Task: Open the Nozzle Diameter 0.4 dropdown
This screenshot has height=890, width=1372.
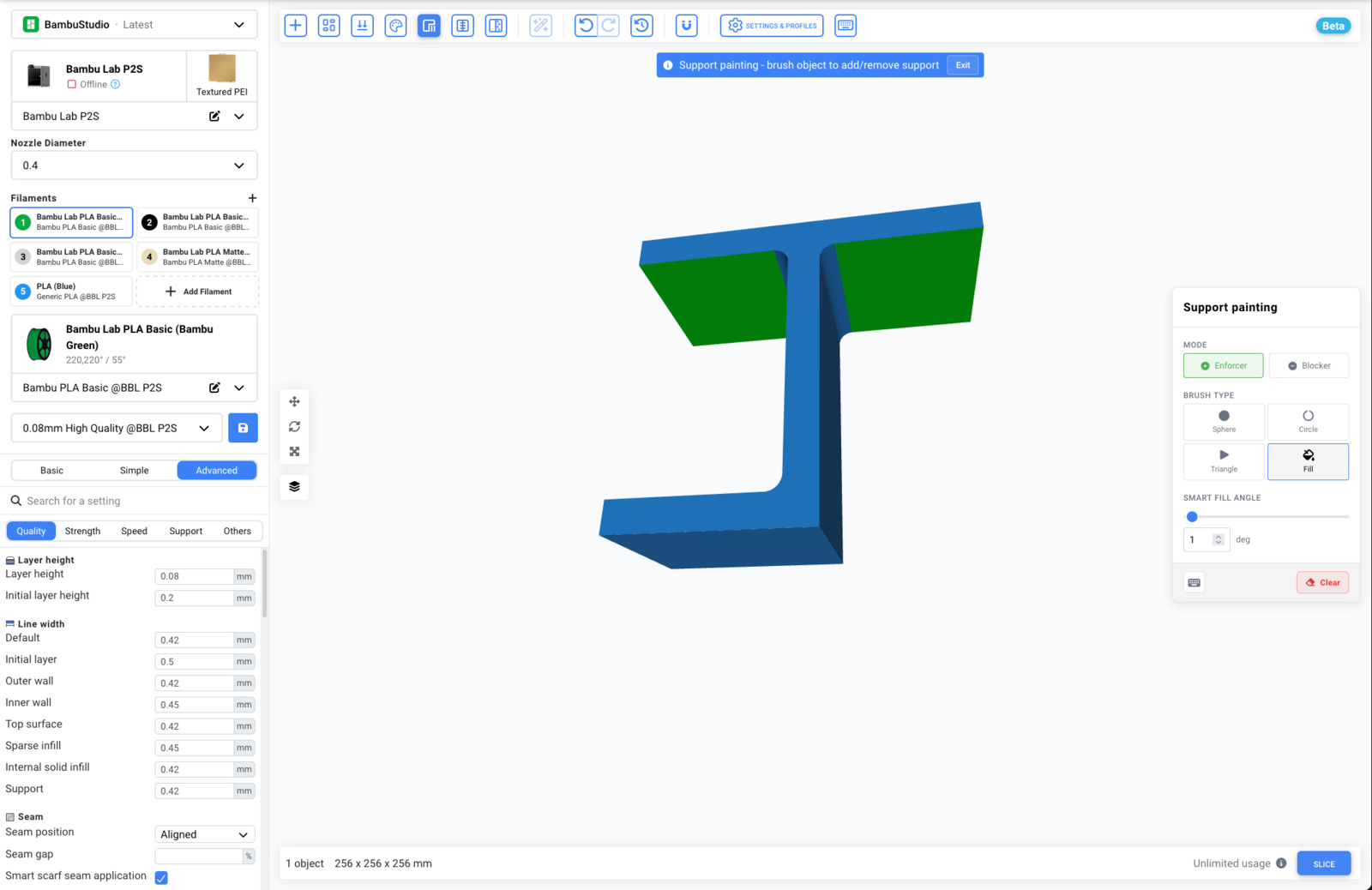Action: tap(134, 165)
